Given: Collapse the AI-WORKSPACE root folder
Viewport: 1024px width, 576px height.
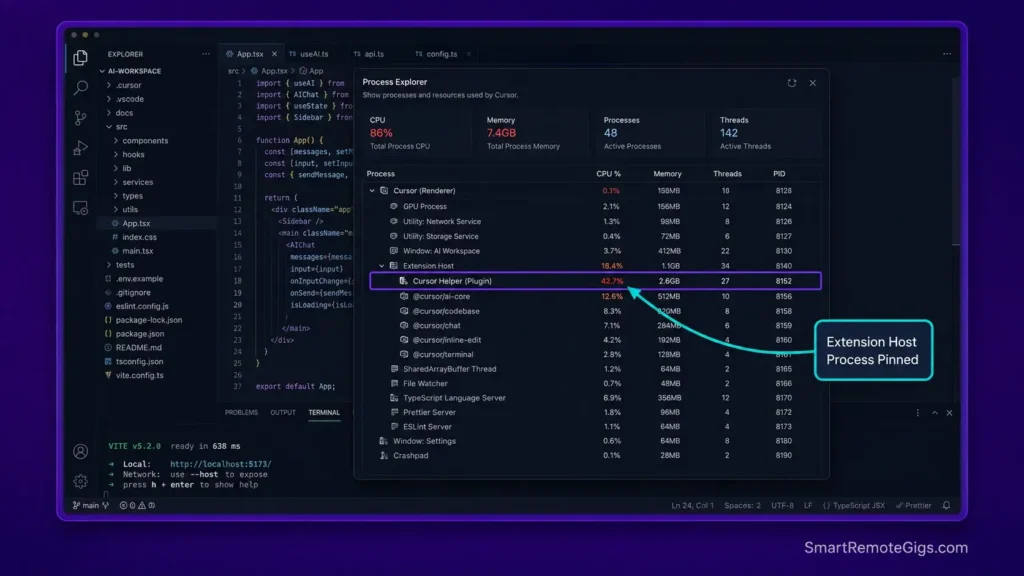Looking at the screenshot, I should (x=103, y=71).
